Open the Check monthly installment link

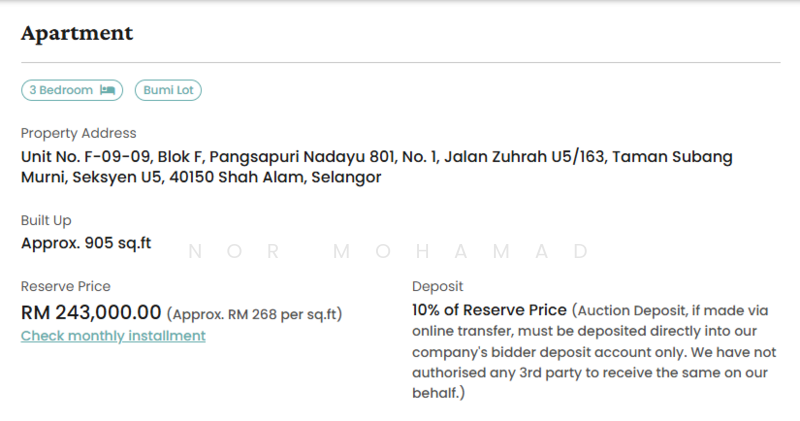click(x=113, y=336)
